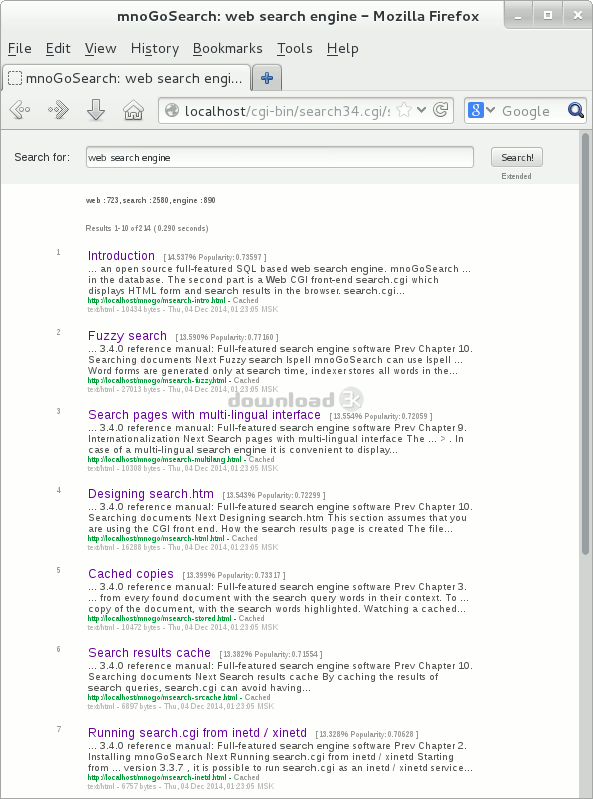Bookmark this page with the star icon
593x799 pixels.
point(404,110)
